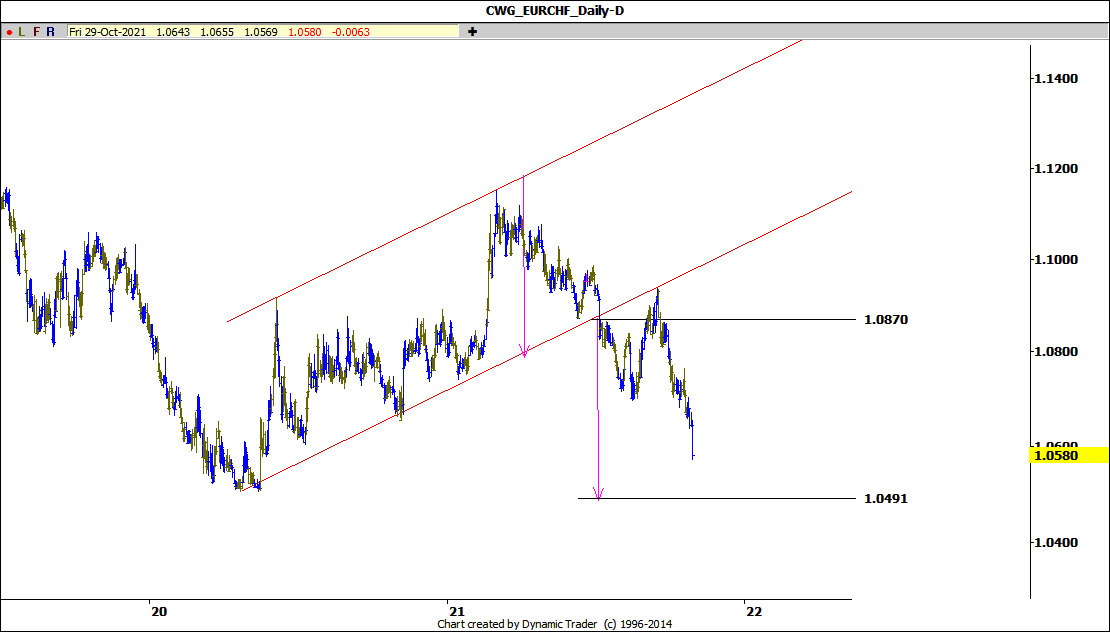Click the open value 1.0643
Screen dimensions: 1110x632
click(173, 32)
